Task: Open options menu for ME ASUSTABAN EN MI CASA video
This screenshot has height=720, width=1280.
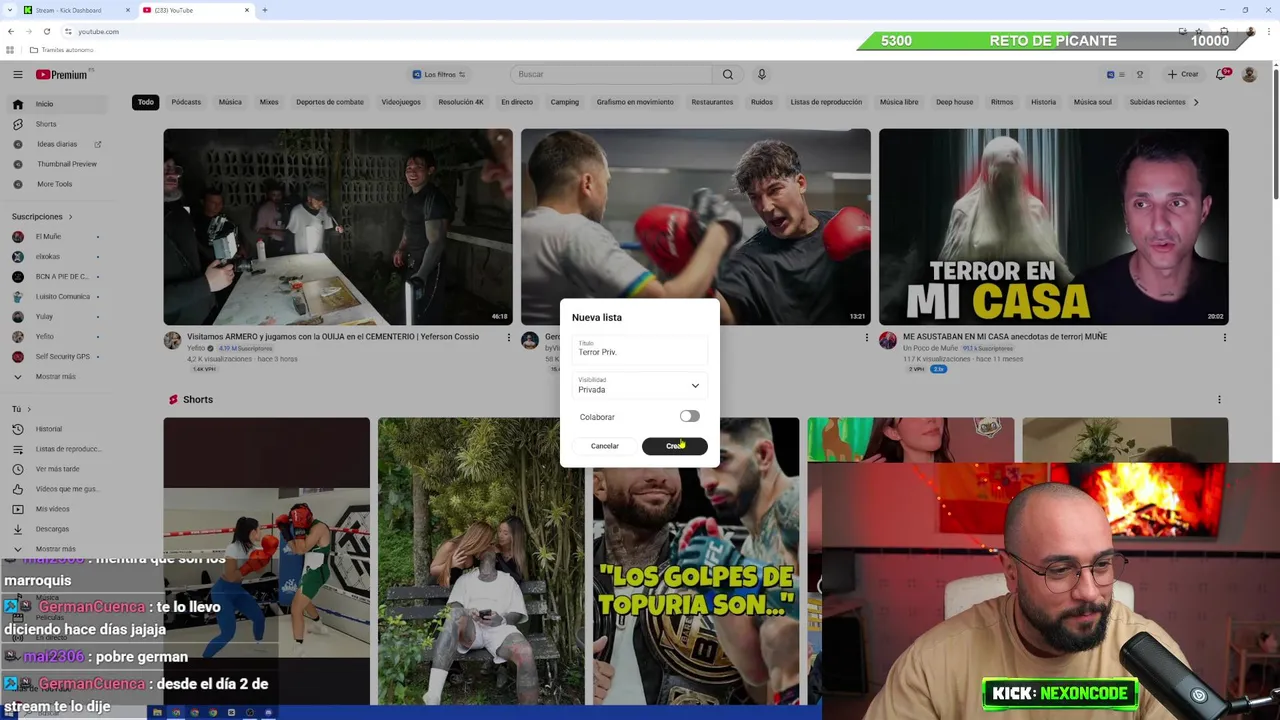Action: (1224, 338)
